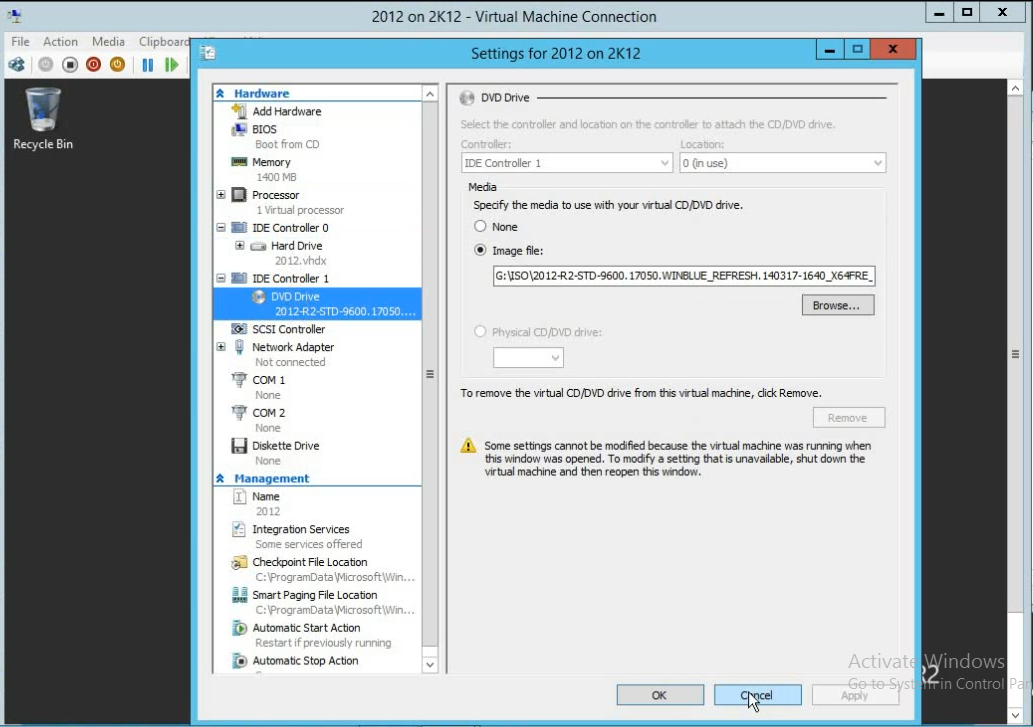Select the Image file radio button
This screenshot has width=1033, height=727.
coord(480,250)
